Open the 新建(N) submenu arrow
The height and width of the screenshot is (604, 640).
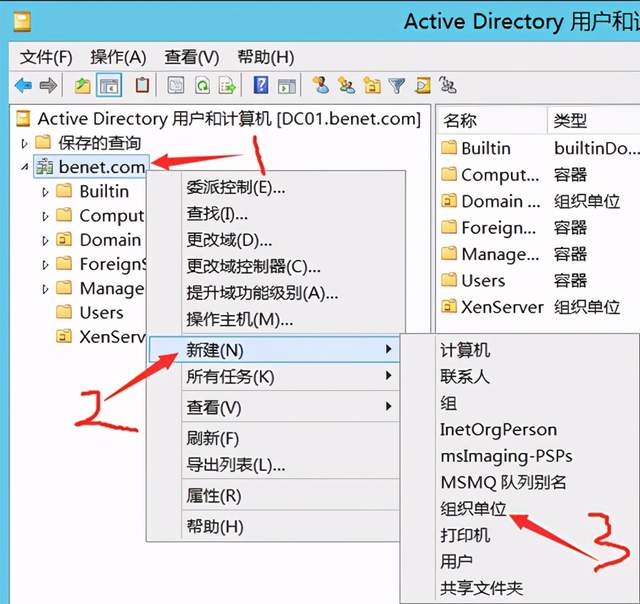(x=389, y=349)
